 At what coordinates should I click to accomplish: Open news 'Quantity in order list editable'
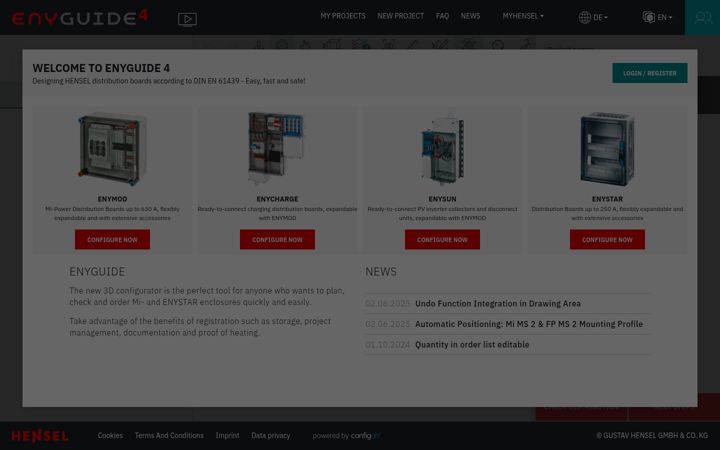click(472, 344)
